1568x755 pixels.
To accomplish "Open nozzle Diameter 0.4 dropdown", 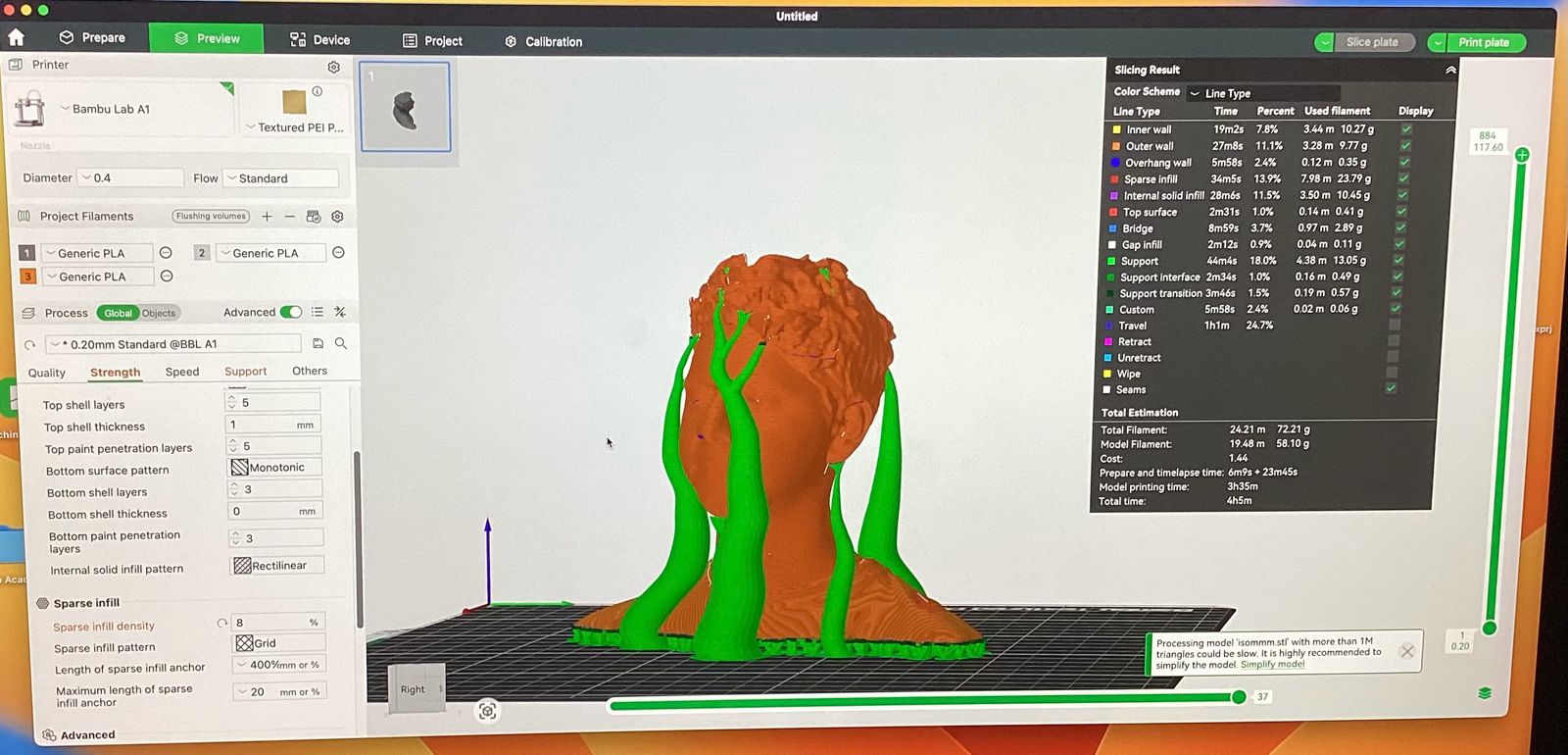I will point(130,177).
